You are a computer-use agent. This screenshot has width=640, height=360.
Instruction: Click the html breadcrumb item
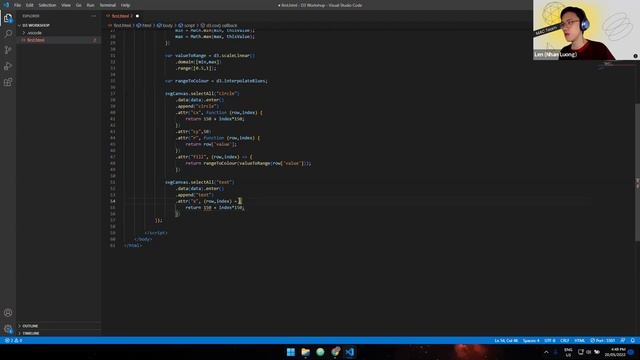[x=144, y=25]
